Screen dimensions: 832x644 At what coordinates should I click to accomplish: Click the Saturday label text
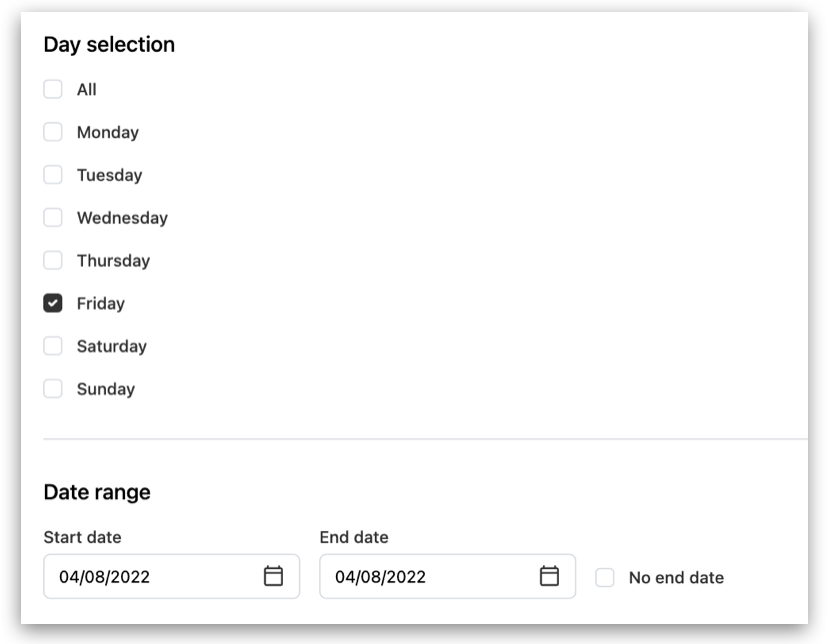tap(112, 346)
